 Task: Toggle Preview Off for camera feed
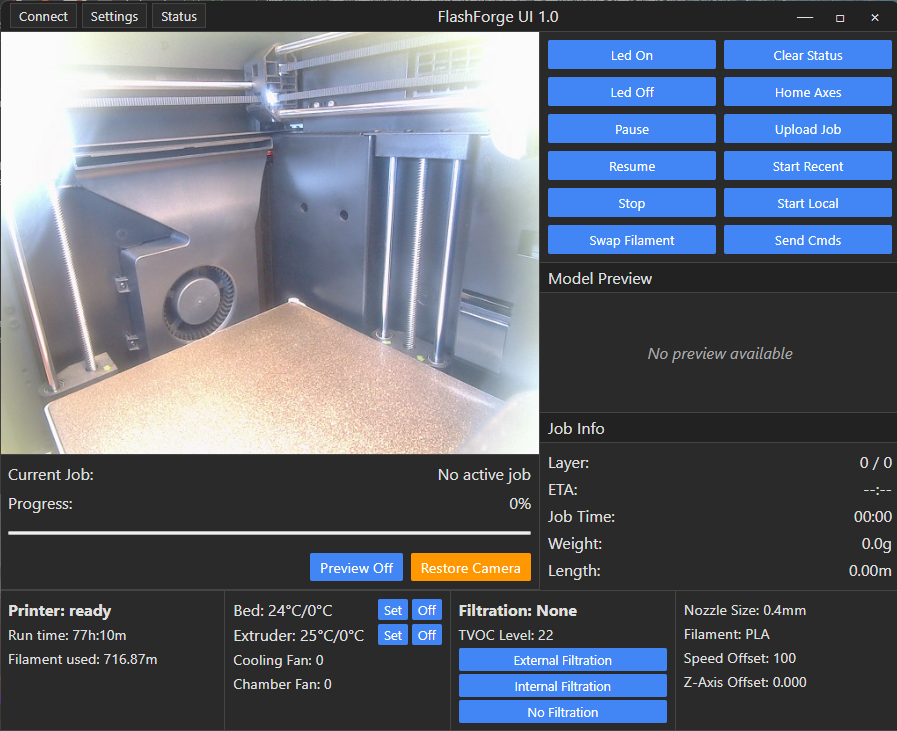[x=356, y=567]
